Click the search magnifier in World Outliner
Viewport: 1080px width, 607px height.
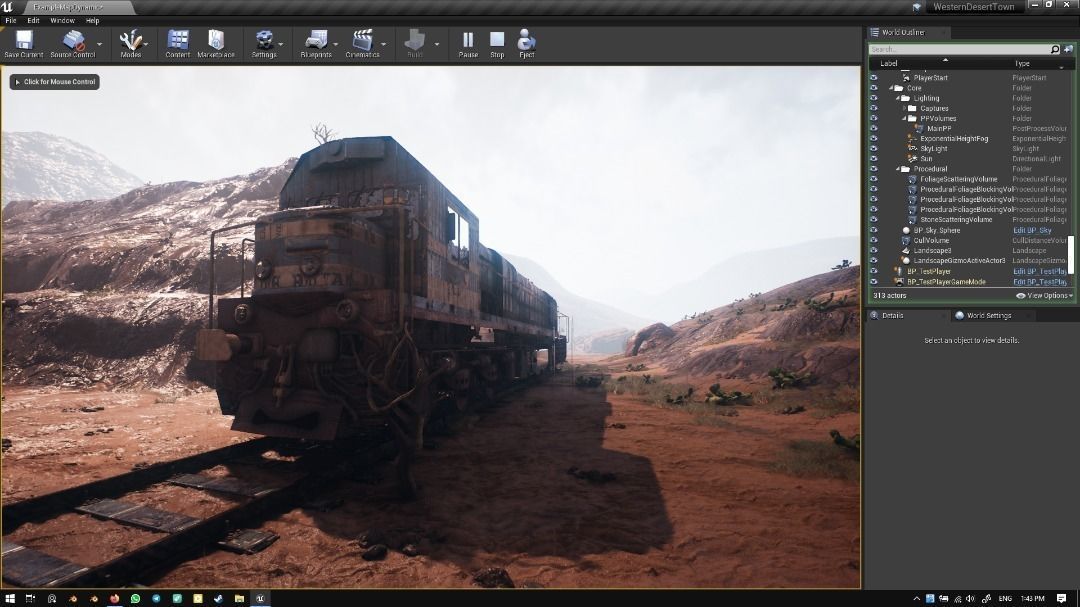click(1055, 49)
